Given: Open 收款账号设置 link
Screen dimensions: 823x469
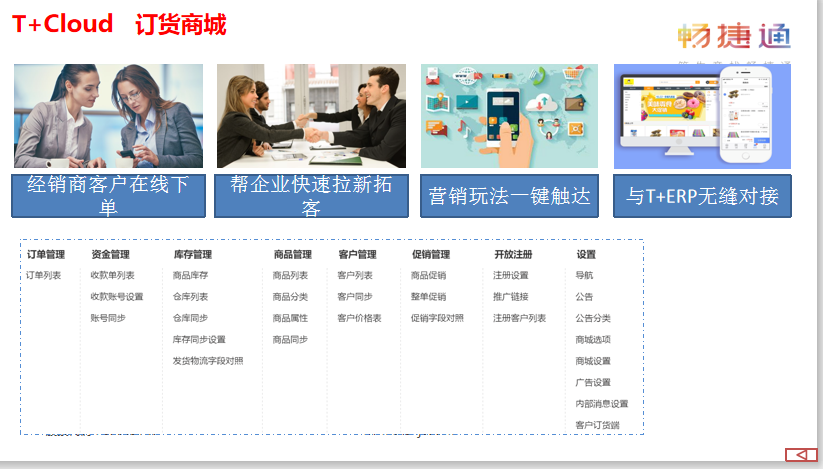Looking at the screenshot, I should click(117, 296).
